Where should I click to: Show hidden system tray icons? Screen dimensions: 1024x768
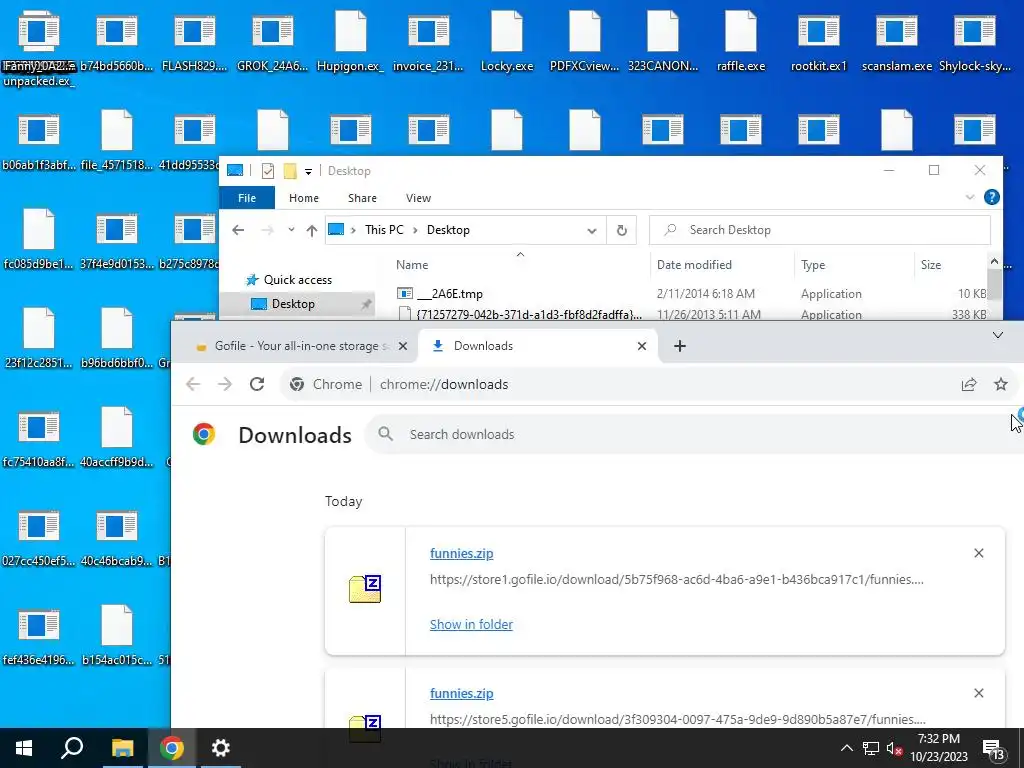tap(846, 748)
